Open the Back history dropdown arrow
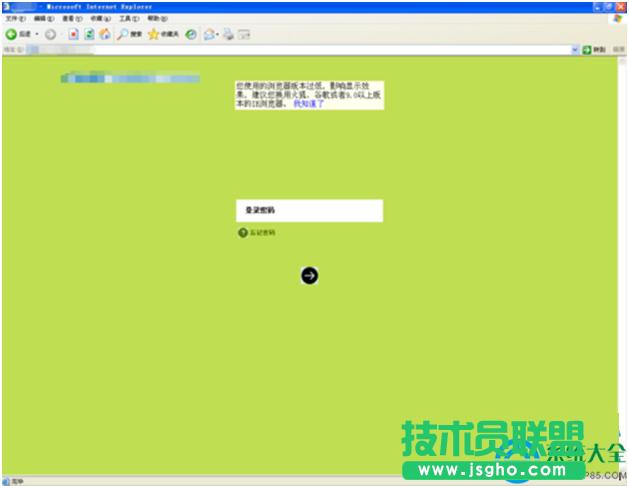629x486 pixels. point(37,34)
